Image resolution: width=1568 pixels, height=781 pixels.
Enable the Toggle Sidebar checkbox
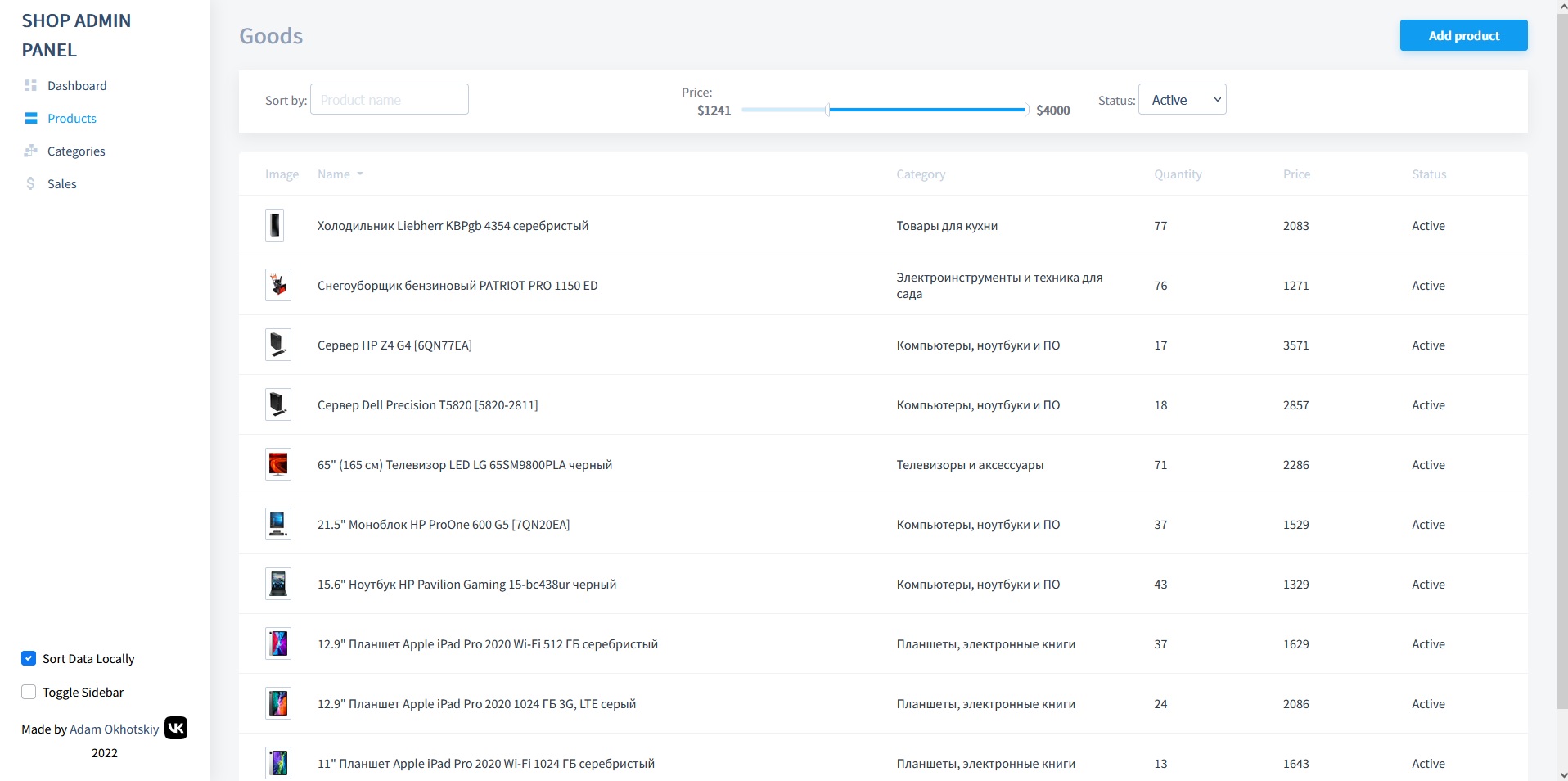pos(29,692)
